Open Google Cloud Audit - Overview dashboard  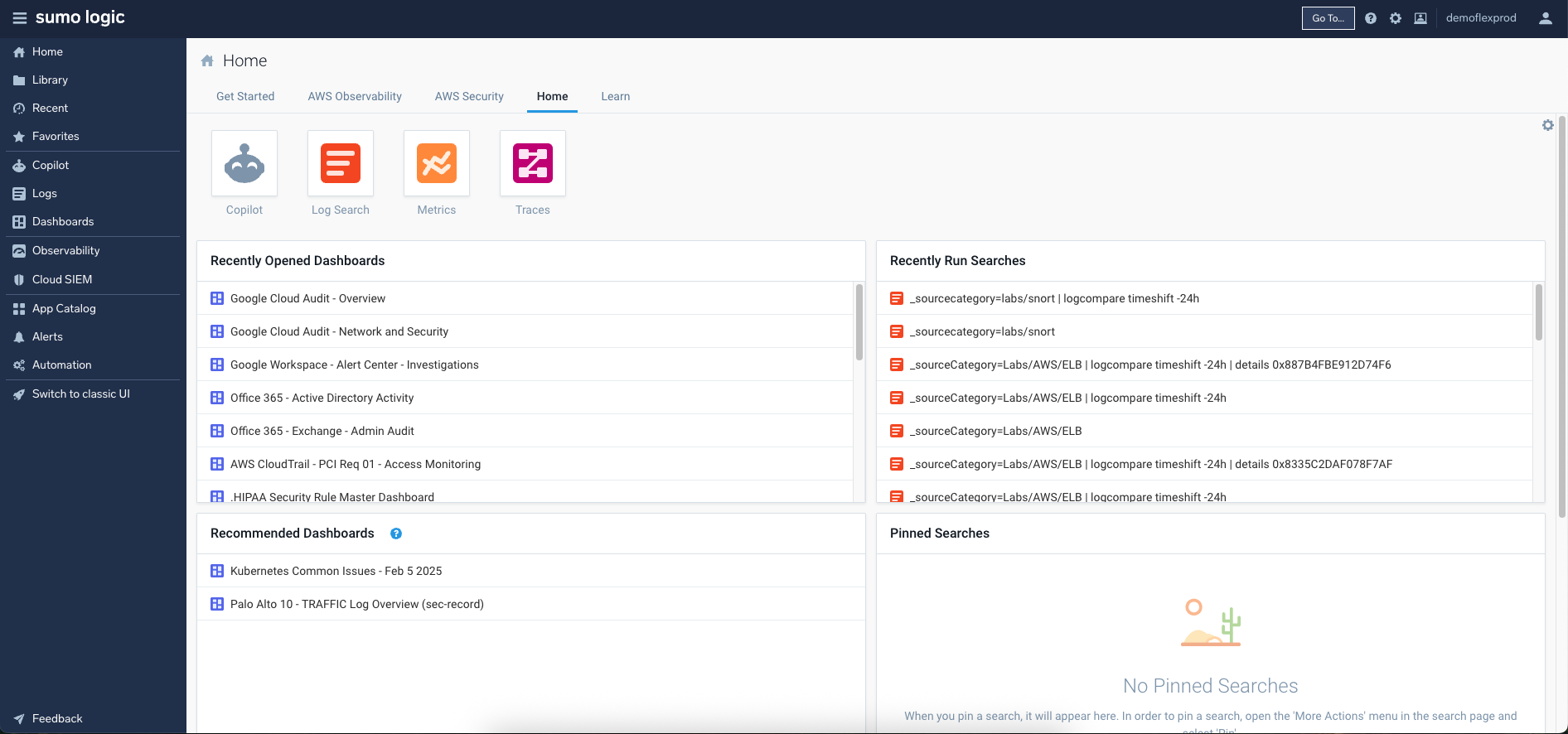pos(307,298)
